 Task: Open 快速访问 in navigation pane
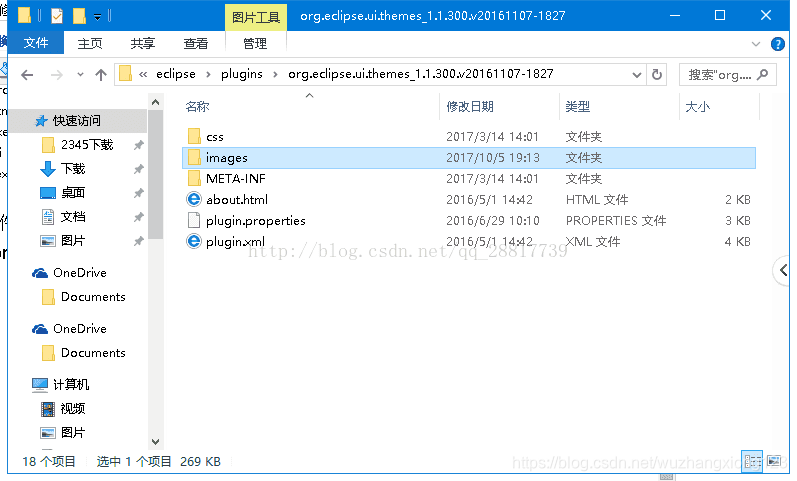click(x=77, y=121)
